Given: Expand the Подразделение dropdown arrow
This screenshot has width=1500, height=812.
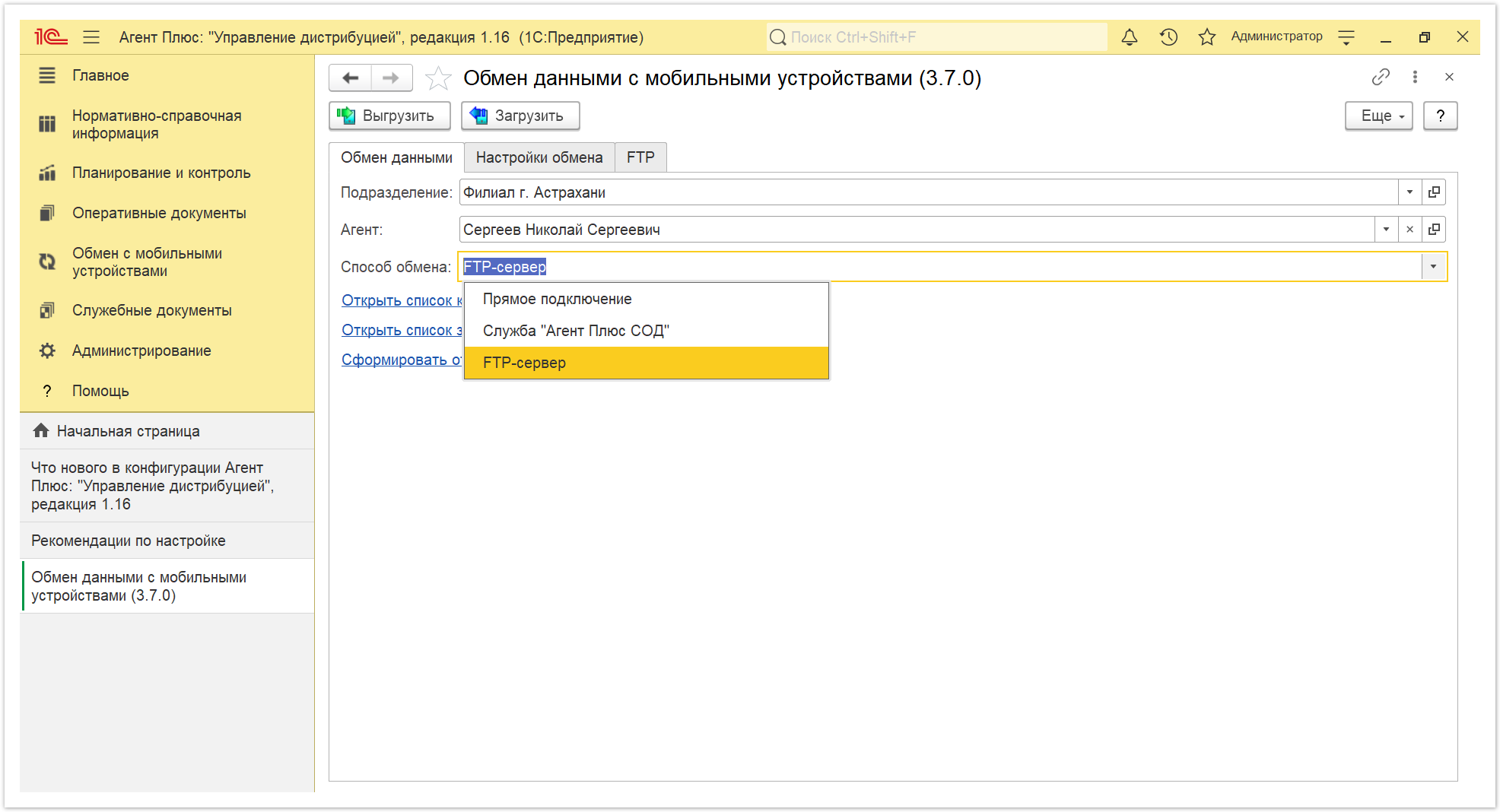Looking at the screenshot, I should (1409, 192).
